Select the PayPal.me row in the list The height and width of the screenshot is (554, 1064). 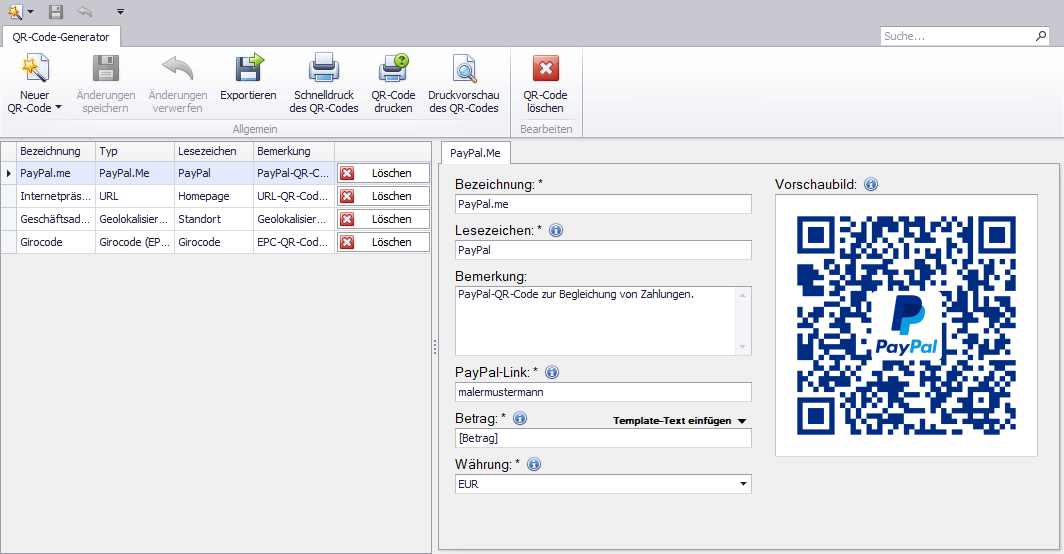tap(216, 173)
